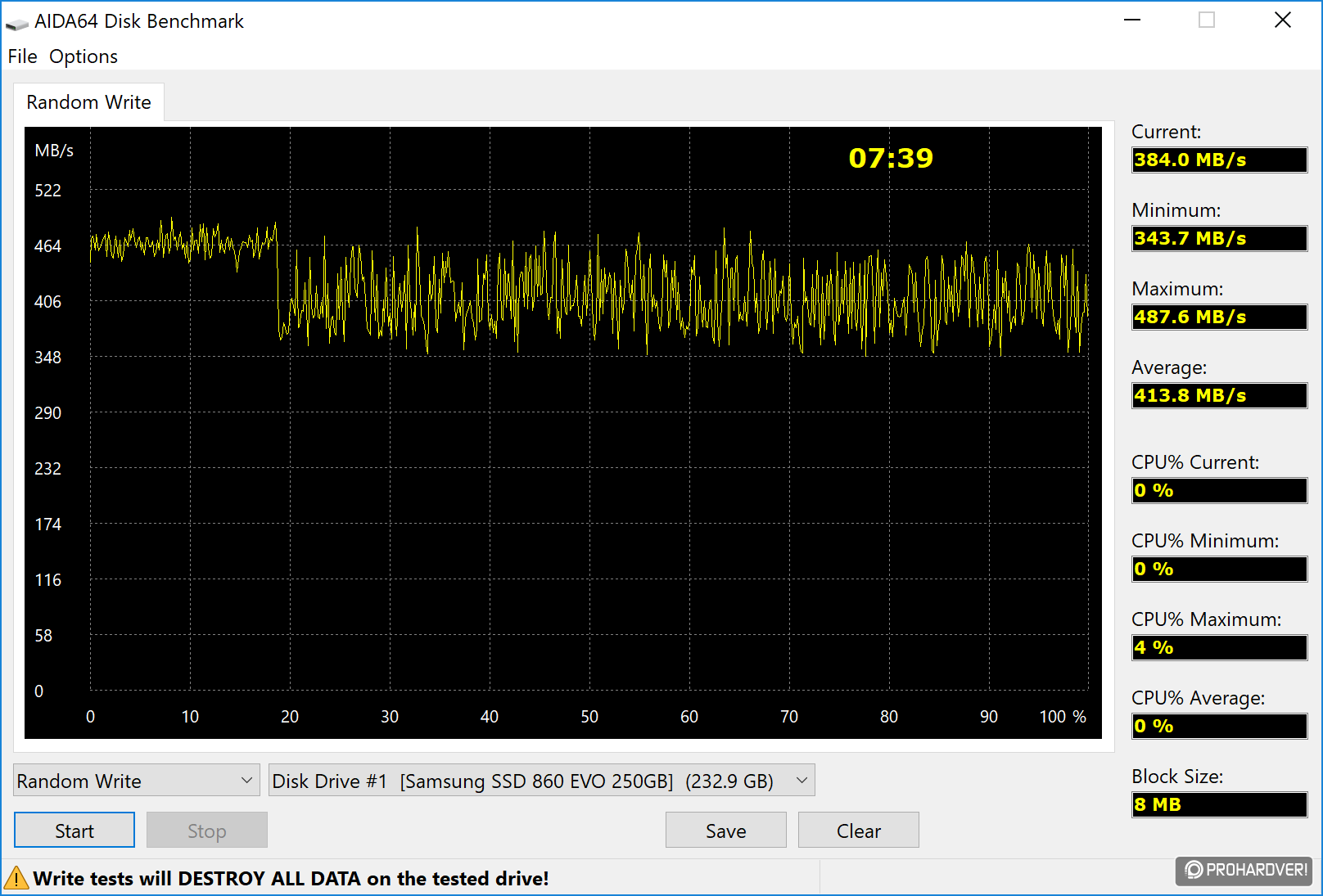Viewport: 1323px width, 896px height.
Task: Click the destroy all data warning text
Action: (x=291, y=879)
